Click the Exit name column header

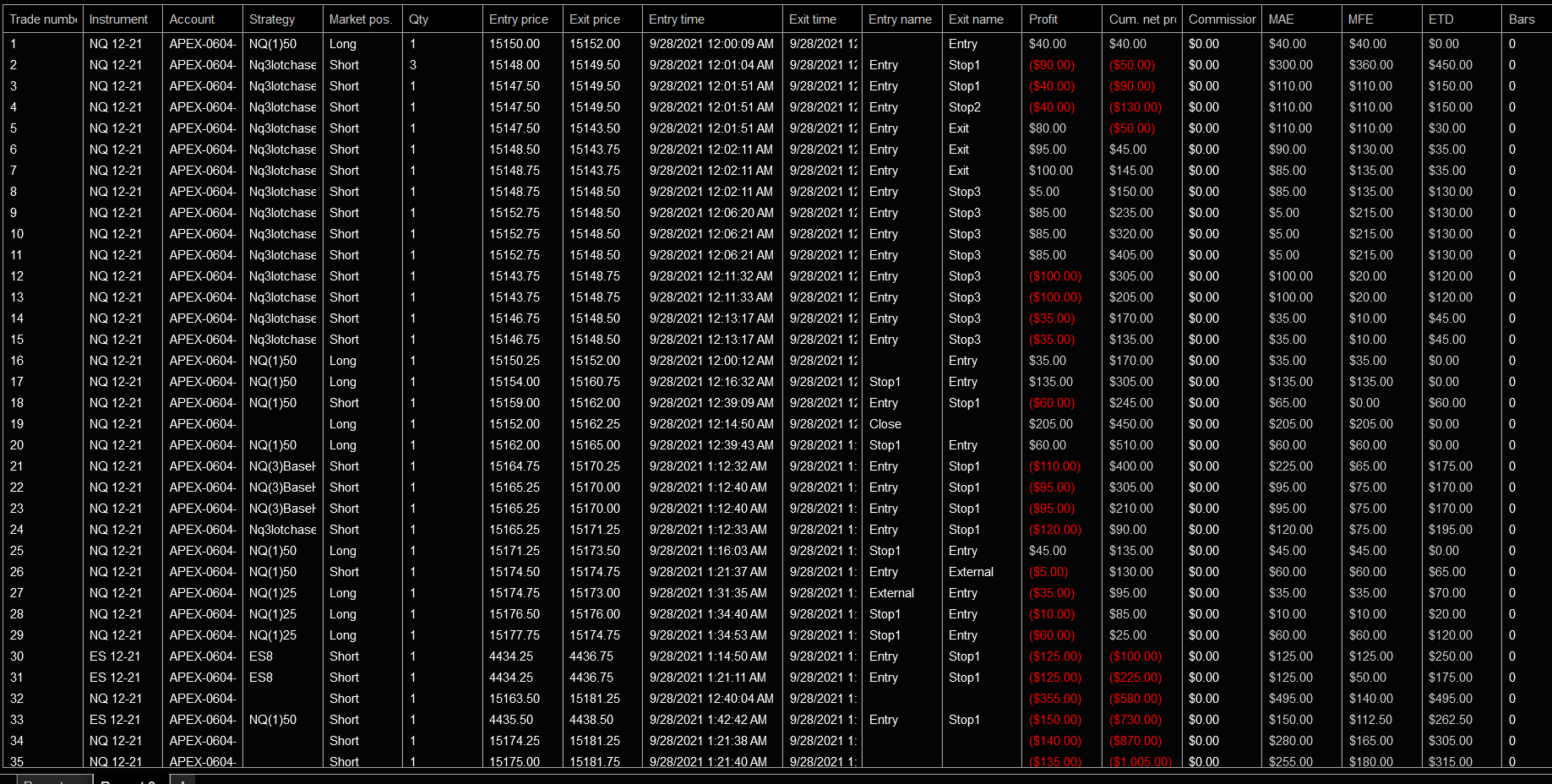coord(982,19)
